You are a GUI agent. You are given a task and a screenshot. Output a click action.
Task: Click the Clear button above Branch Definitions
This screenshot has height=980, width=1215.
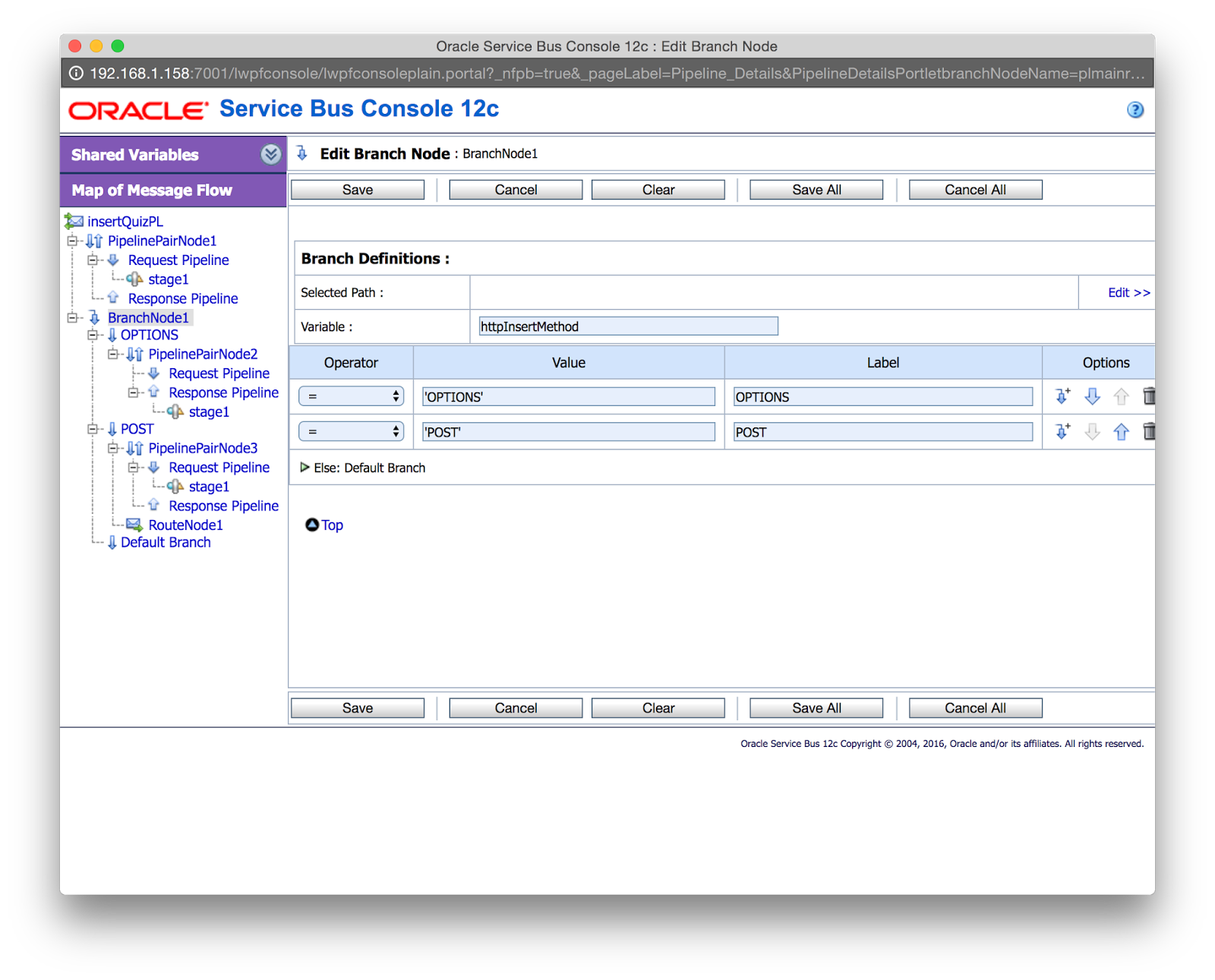[658, 190]
